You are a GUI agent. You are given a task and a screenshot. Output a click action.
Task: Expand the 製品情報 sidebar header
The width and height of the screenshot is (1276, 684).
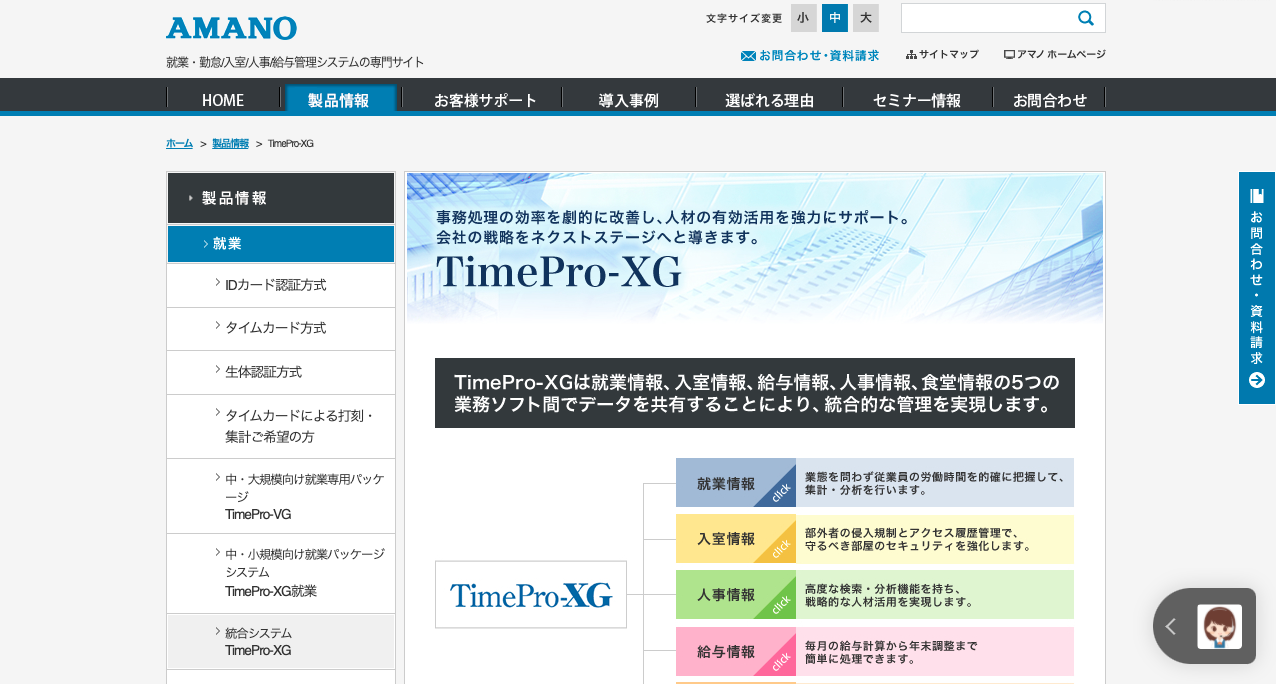tap(281, 198)
